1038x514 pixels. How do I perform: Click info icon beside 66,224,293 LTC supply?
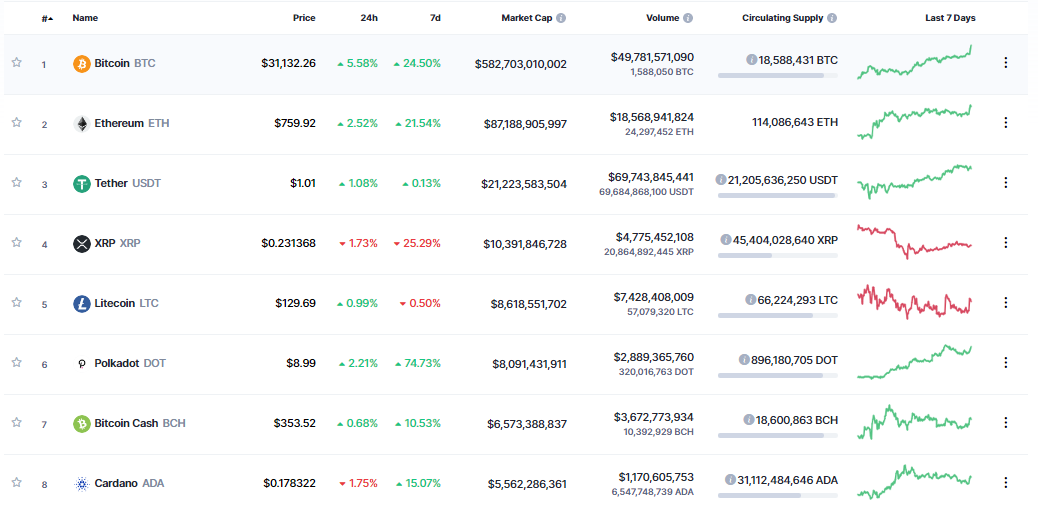coord(750,299)
